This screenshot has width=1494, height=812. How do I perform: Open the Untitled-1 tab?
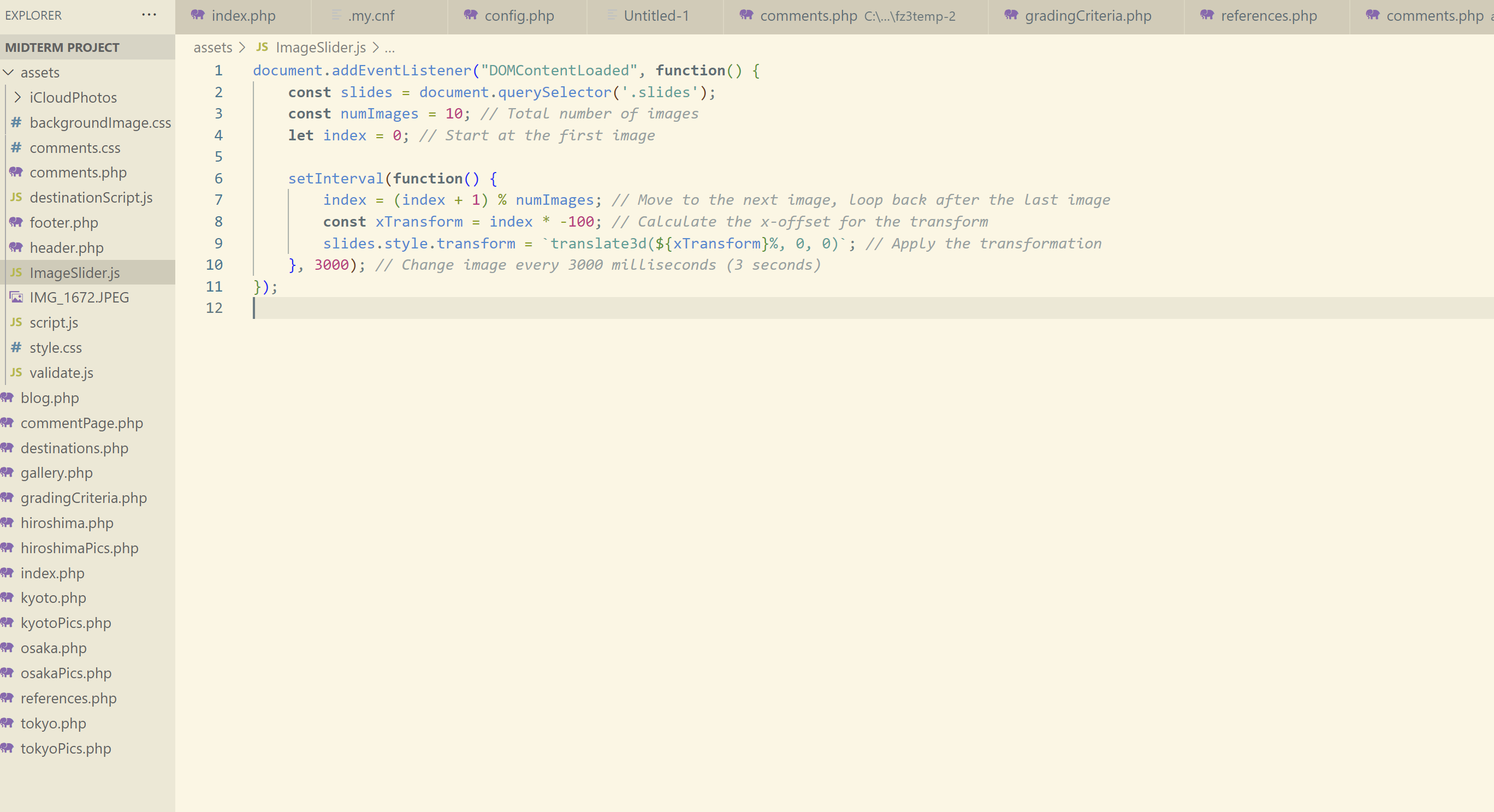[x=656, y=16]
